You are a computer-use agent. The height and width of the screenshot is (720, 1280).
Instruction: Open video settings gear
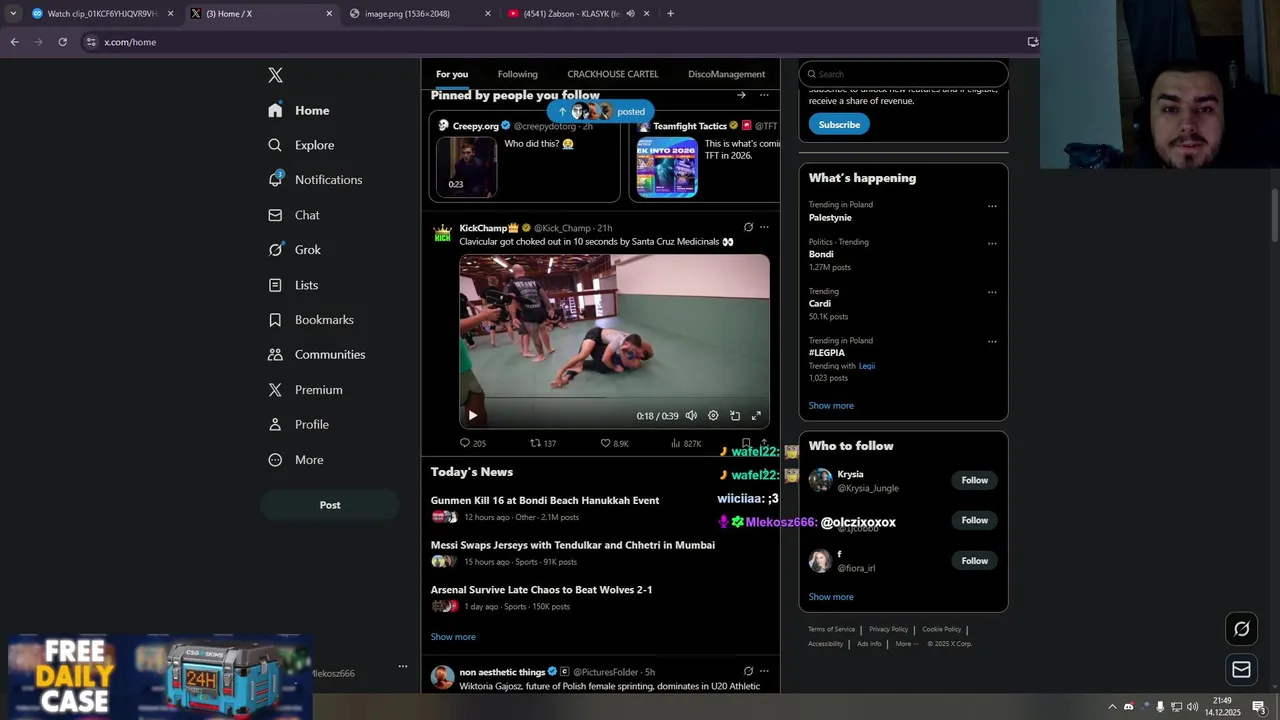point(713,416)
